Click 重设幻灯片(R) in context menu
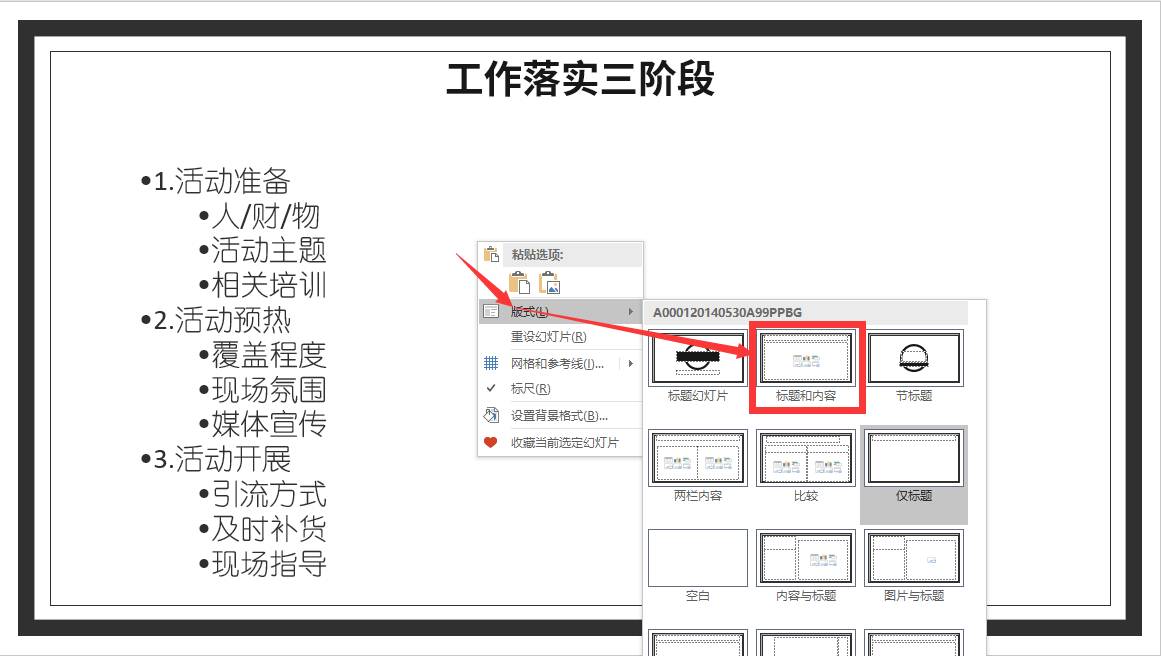The image size is (1161, 656). [x=561, y=337]
